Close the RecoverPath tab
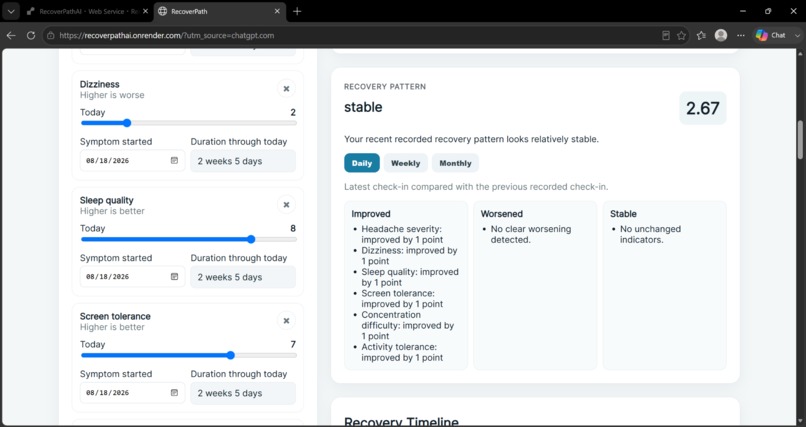 [278, 11]
